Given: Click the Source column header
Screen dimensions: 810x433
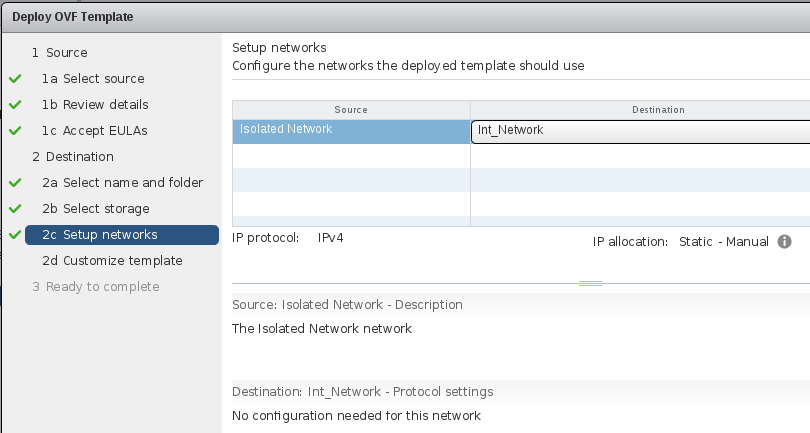Looking at the screenshot, I should coord(351,110).
